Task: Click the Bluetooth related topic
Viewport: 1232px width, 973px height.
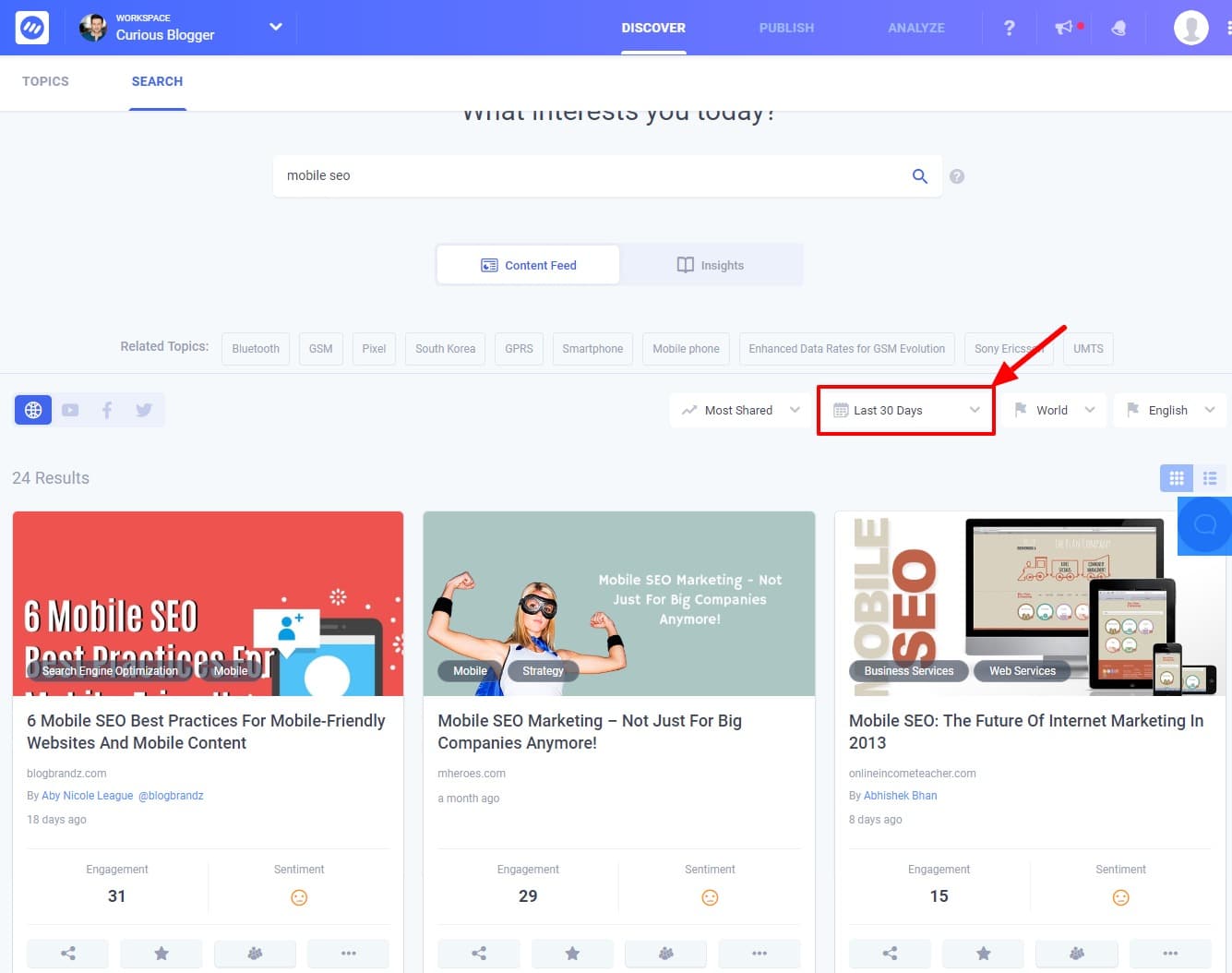Action: (256, 349)
